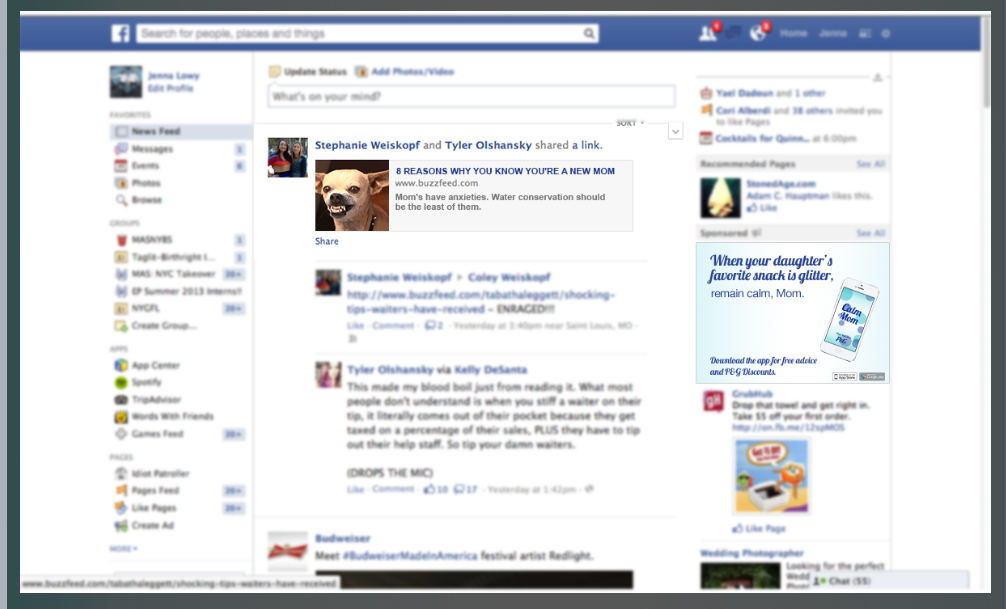The width and height of the screenshot is (1006, 609).
Task: Open Photos via its camera icon
Action: [x=124, y=184]
